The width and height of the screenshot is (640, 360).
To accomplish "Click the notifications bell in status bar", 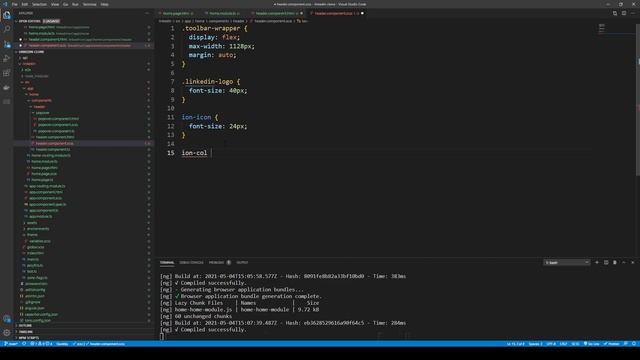I will [x=634, y=344].
